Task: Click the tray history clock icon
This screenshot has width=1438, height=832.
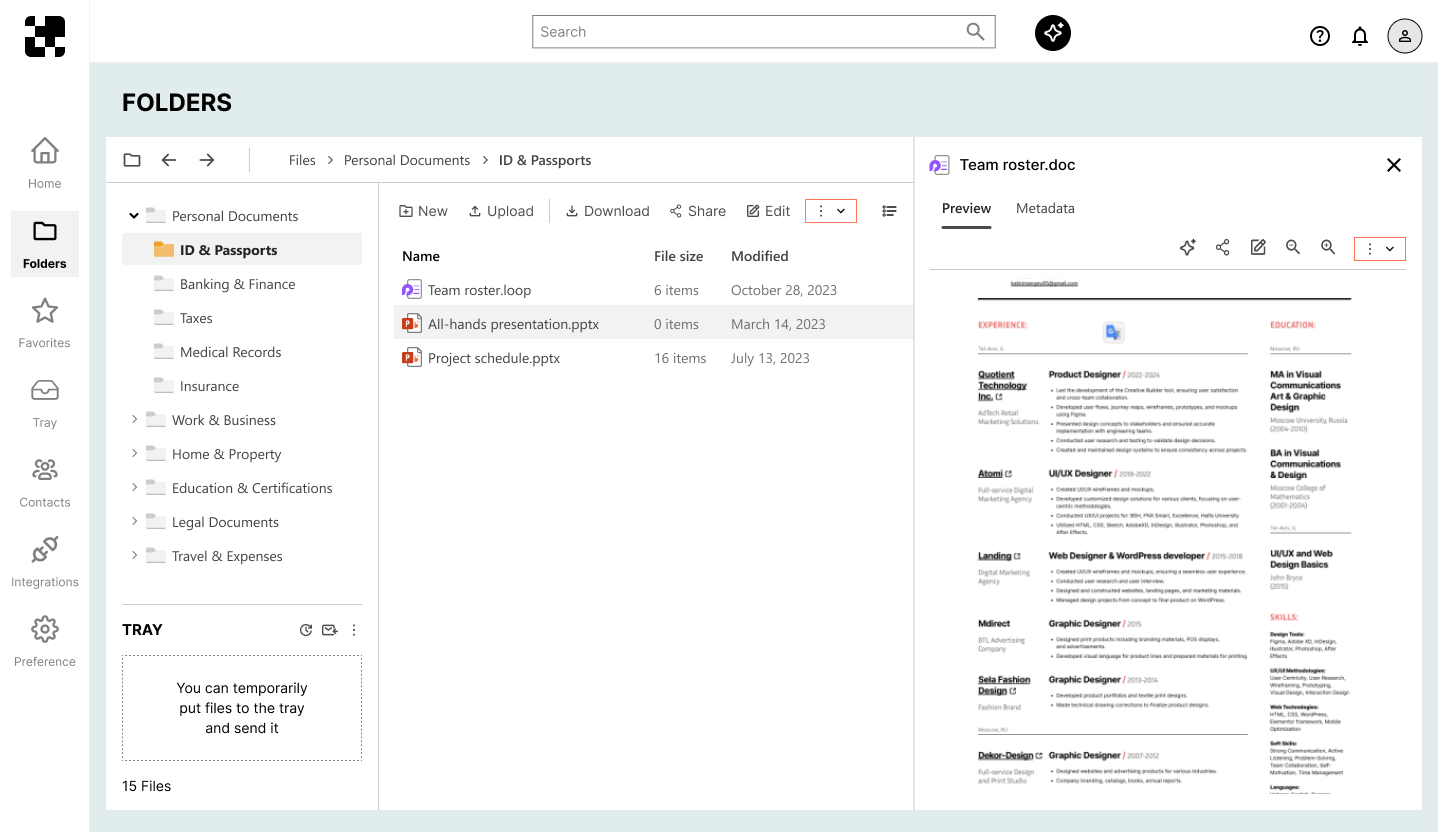Action: tap(306, 630)
